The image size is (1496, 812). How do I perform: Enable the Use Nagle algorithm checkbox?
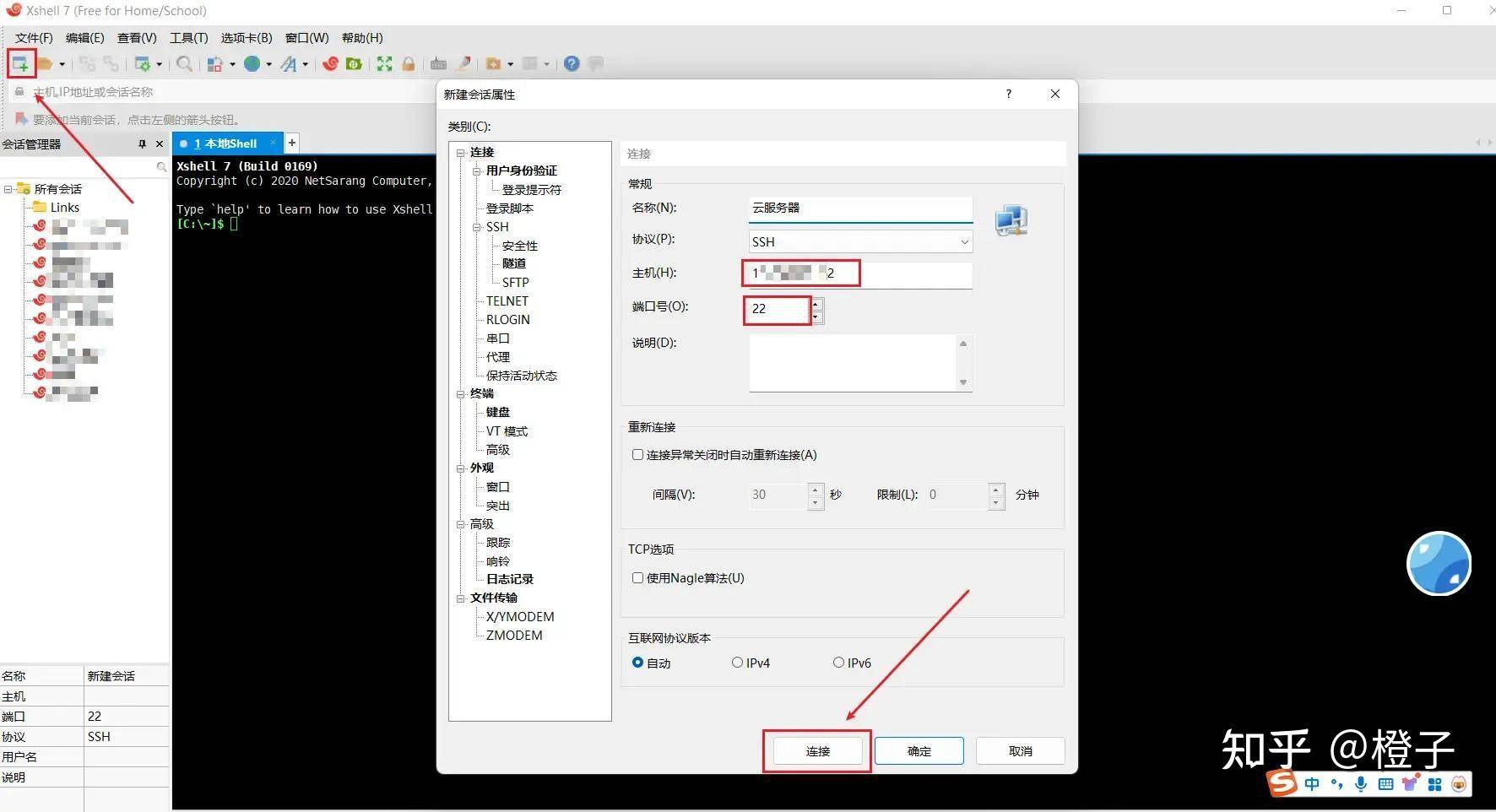point(637,578)
